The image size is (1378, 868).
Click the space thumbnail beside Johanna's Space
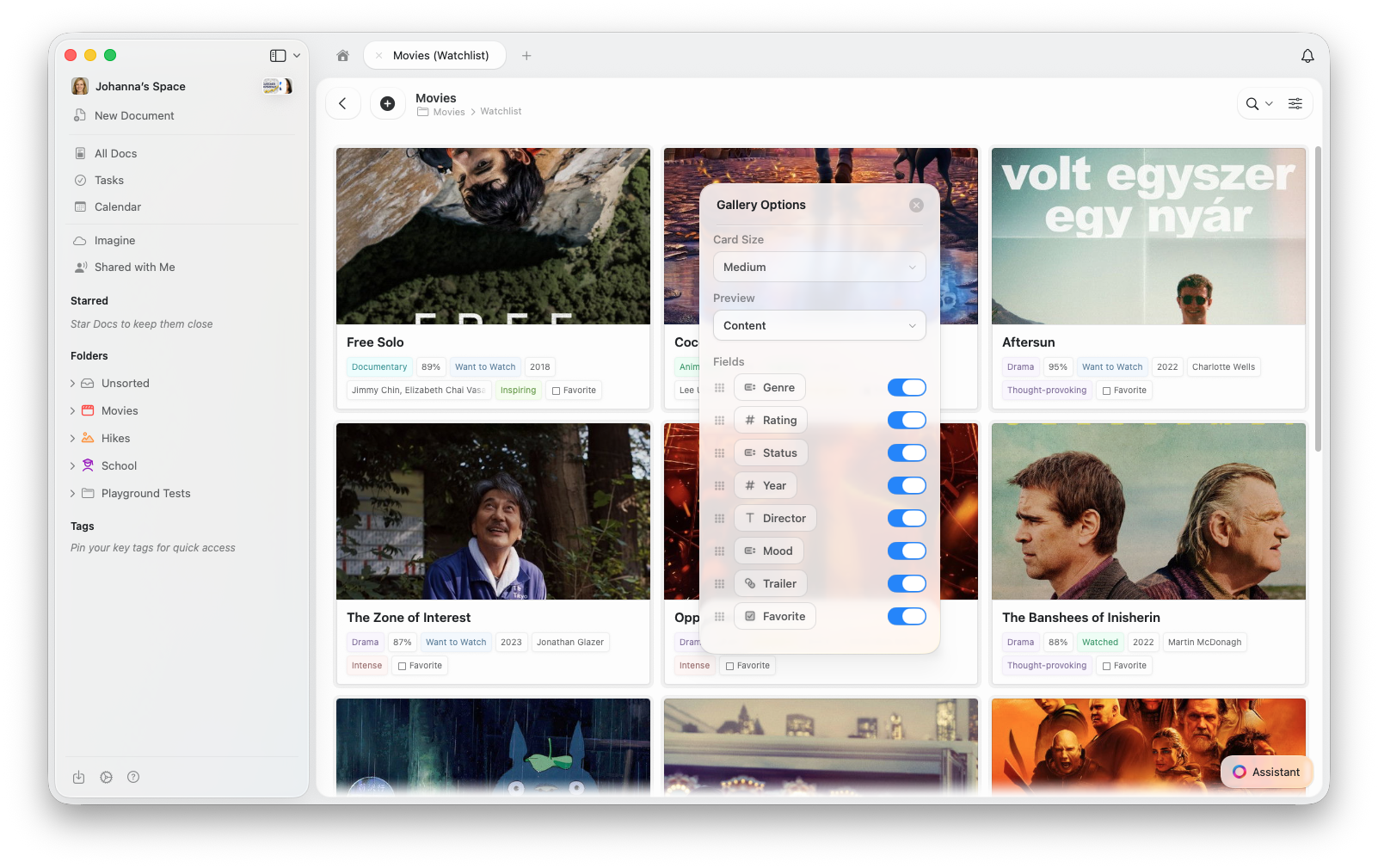pos(277,86)
